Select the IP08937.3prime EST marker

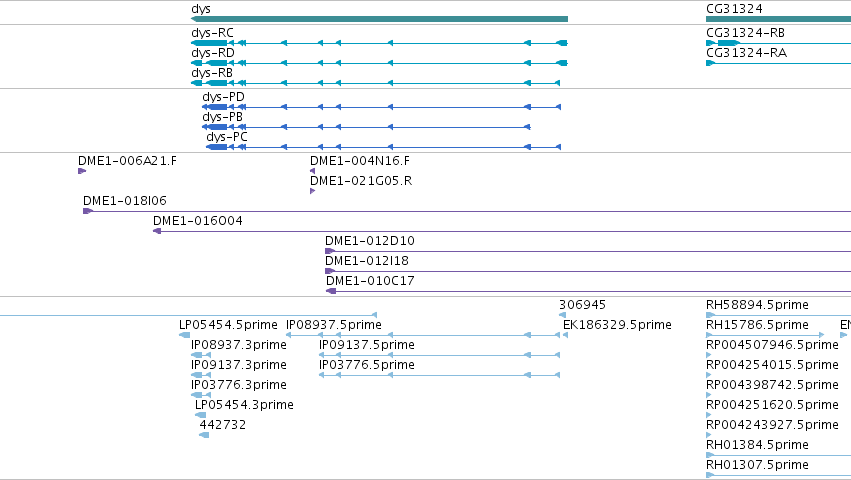click(x=201, y=355)
